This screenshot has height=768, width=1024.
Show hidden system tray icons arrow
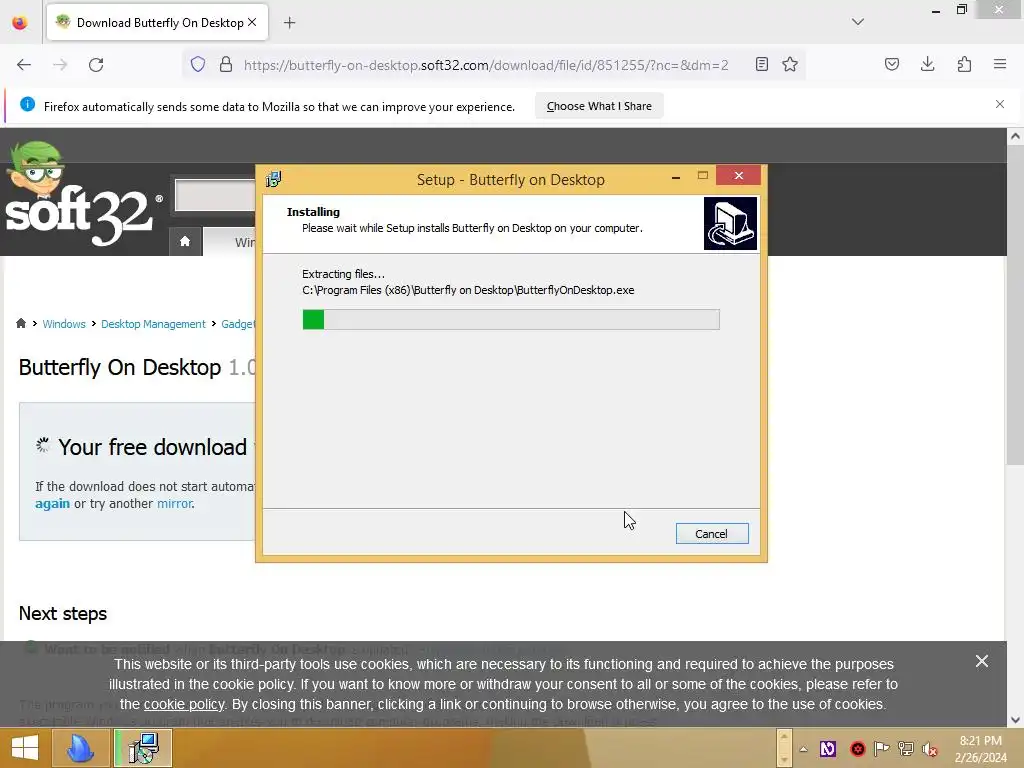tap(804, 749)
